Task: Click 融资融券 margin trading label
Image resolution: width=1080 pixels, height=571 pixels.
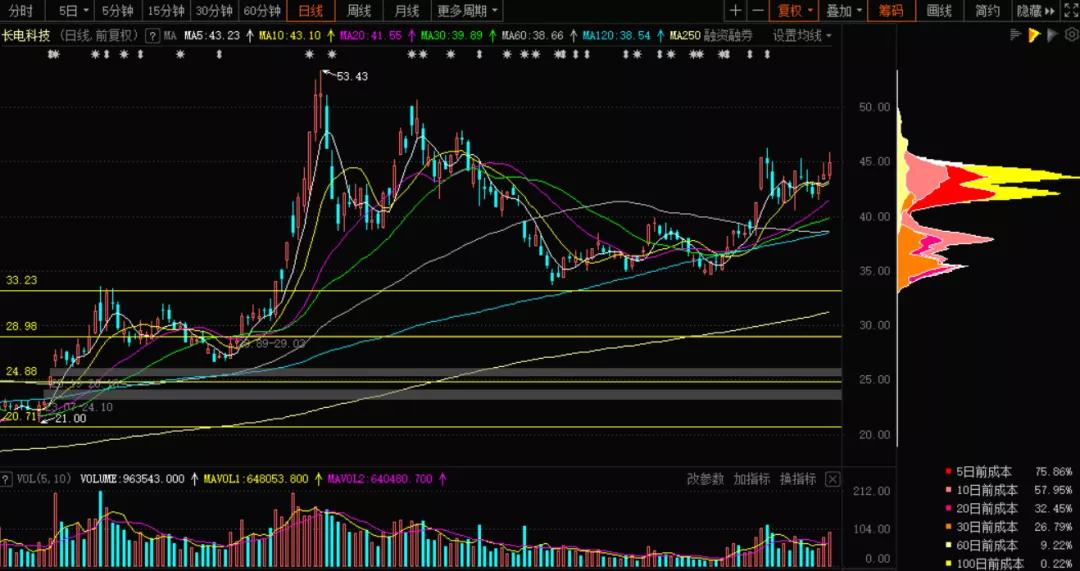Action: (728, 35)
